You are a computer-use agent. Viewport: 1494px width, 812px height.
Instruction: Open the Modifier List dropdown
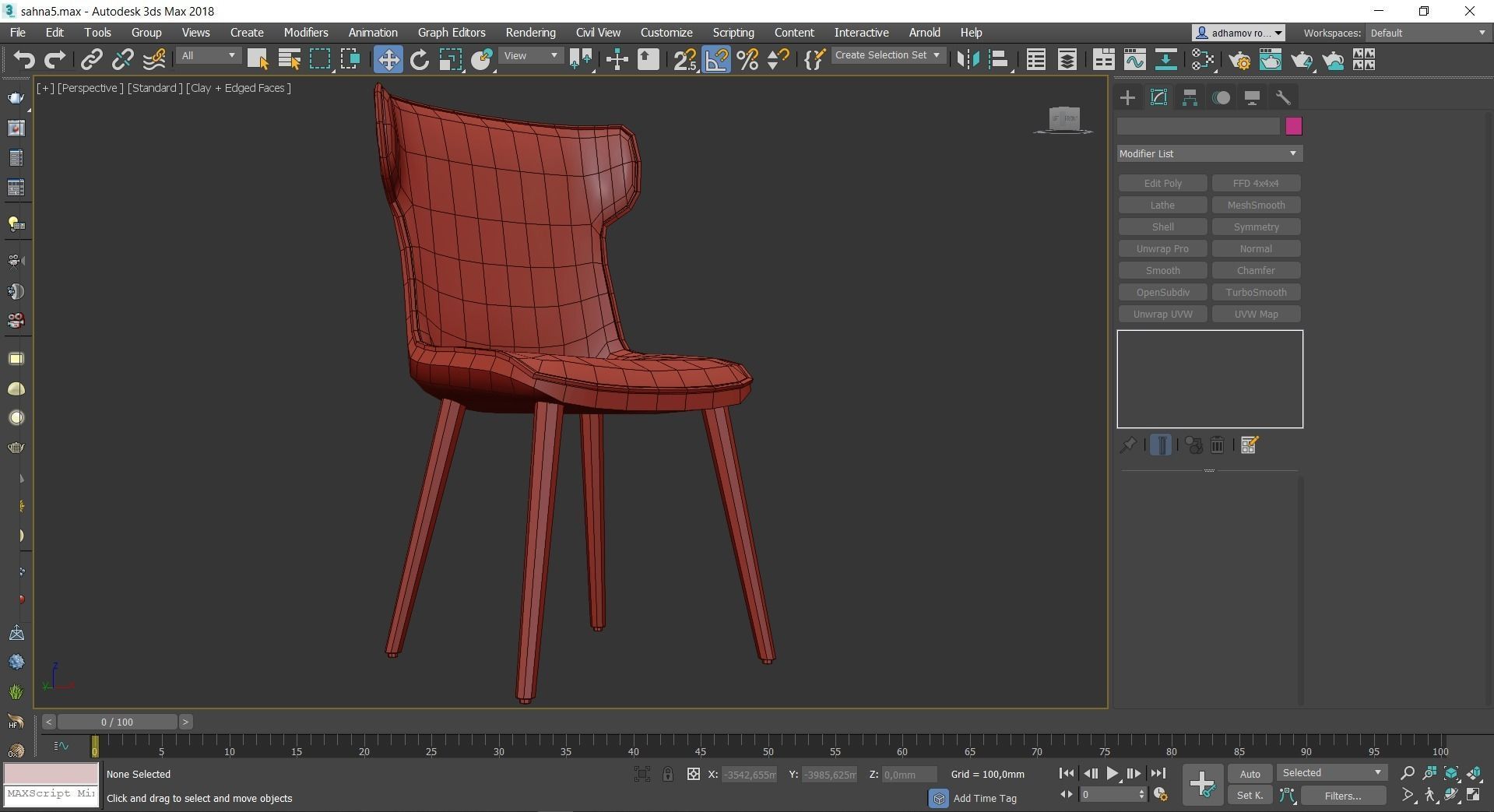1209,153
